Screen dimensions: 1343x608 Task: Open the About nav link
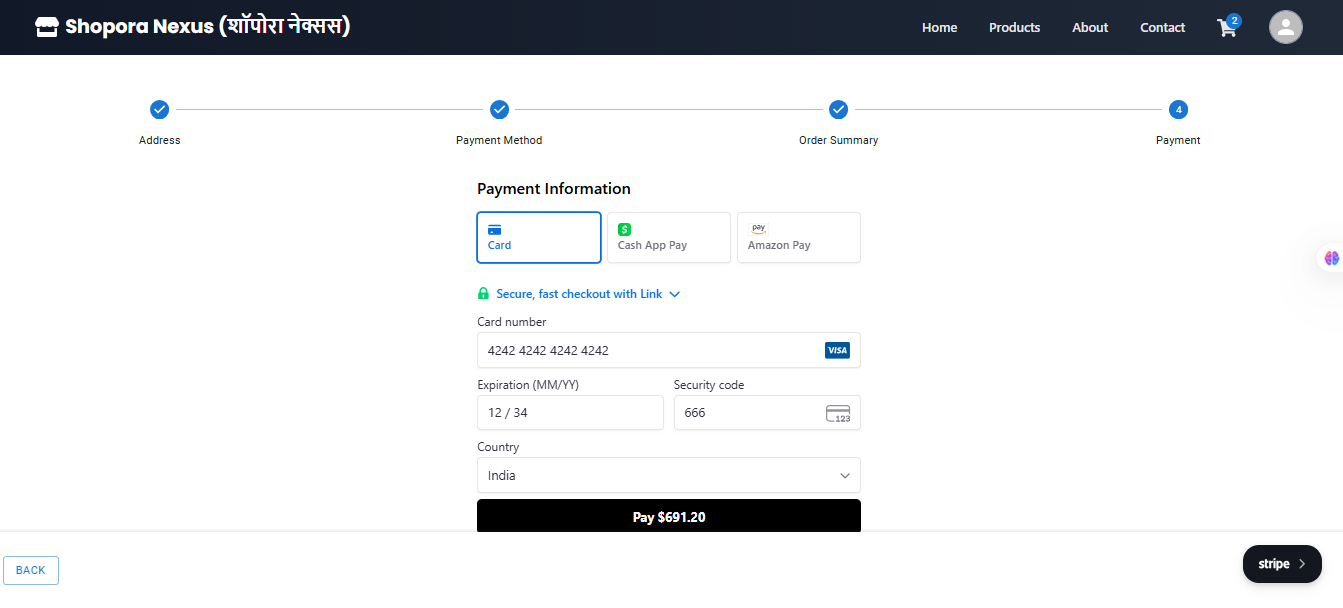click(x=1090, y=27)
